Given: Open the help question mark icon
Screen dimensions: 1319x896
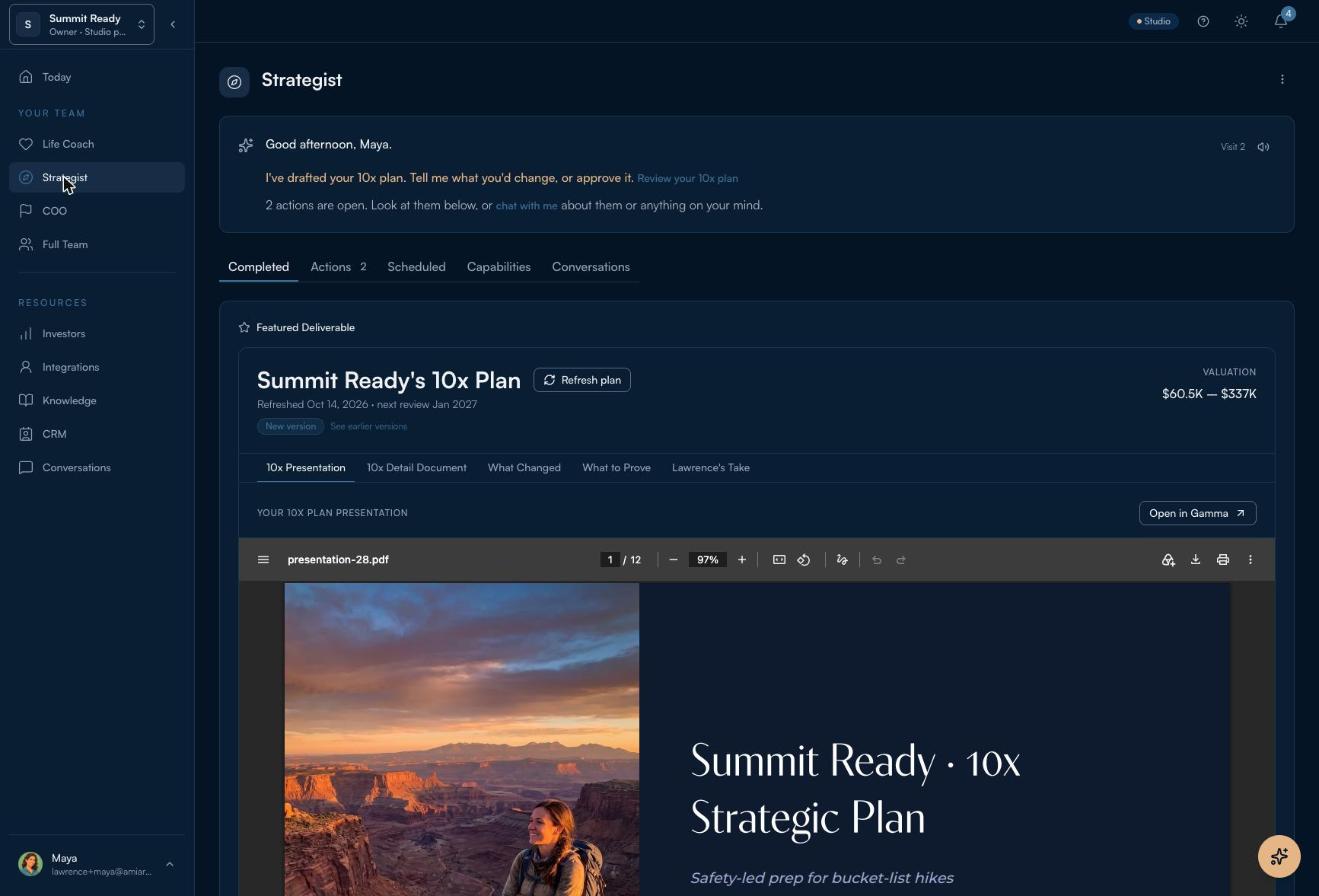Looking at the screenshot, I should pyautogui.click(x=1203, y=21).
